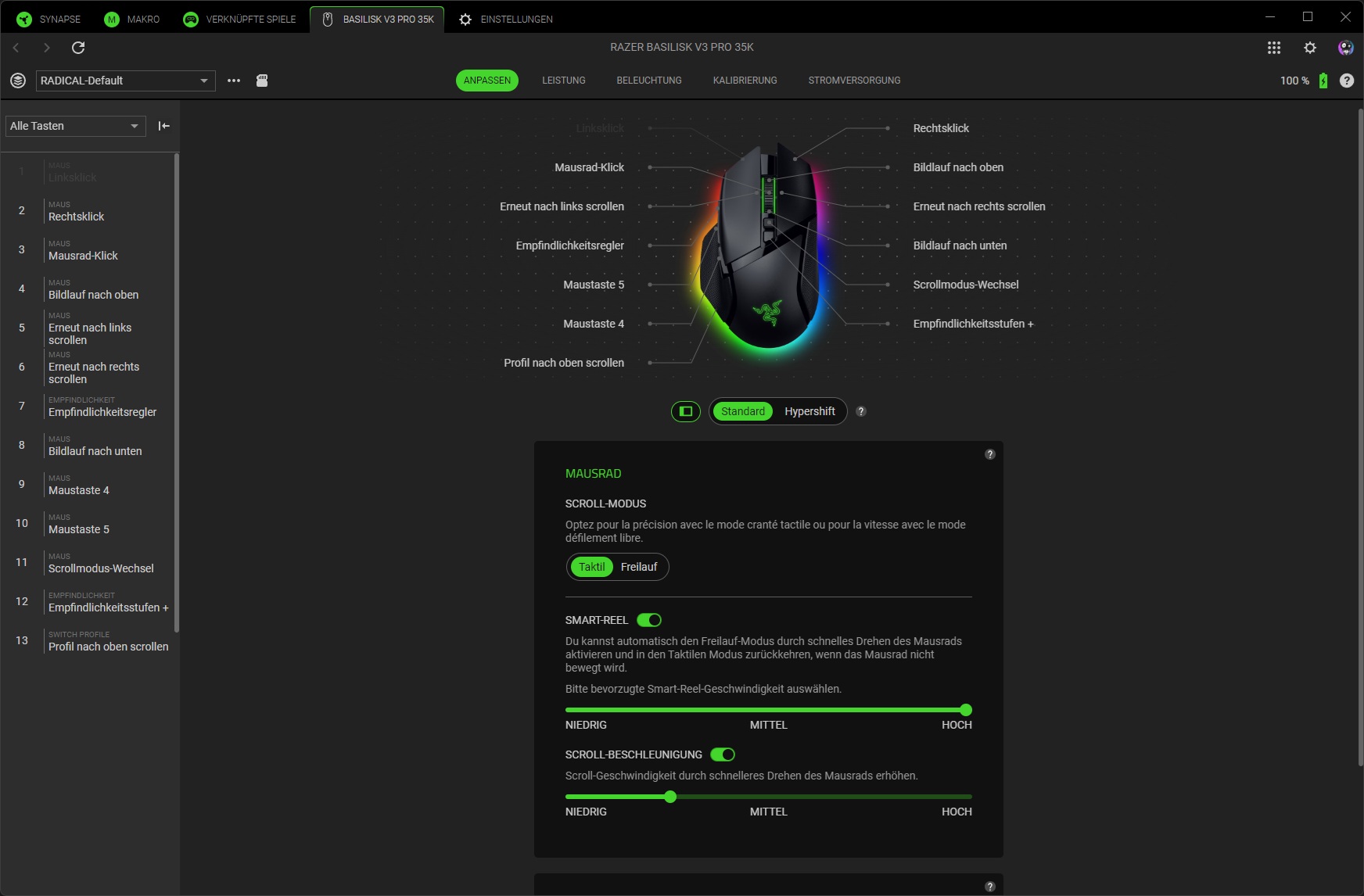Open the Einstellungen tab

[505, 19]
